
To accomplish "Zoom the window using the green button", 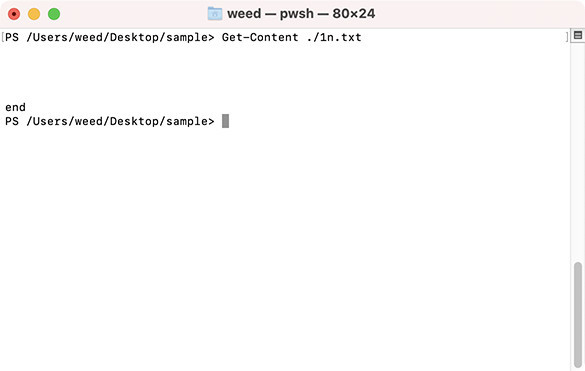I will 54,14.
